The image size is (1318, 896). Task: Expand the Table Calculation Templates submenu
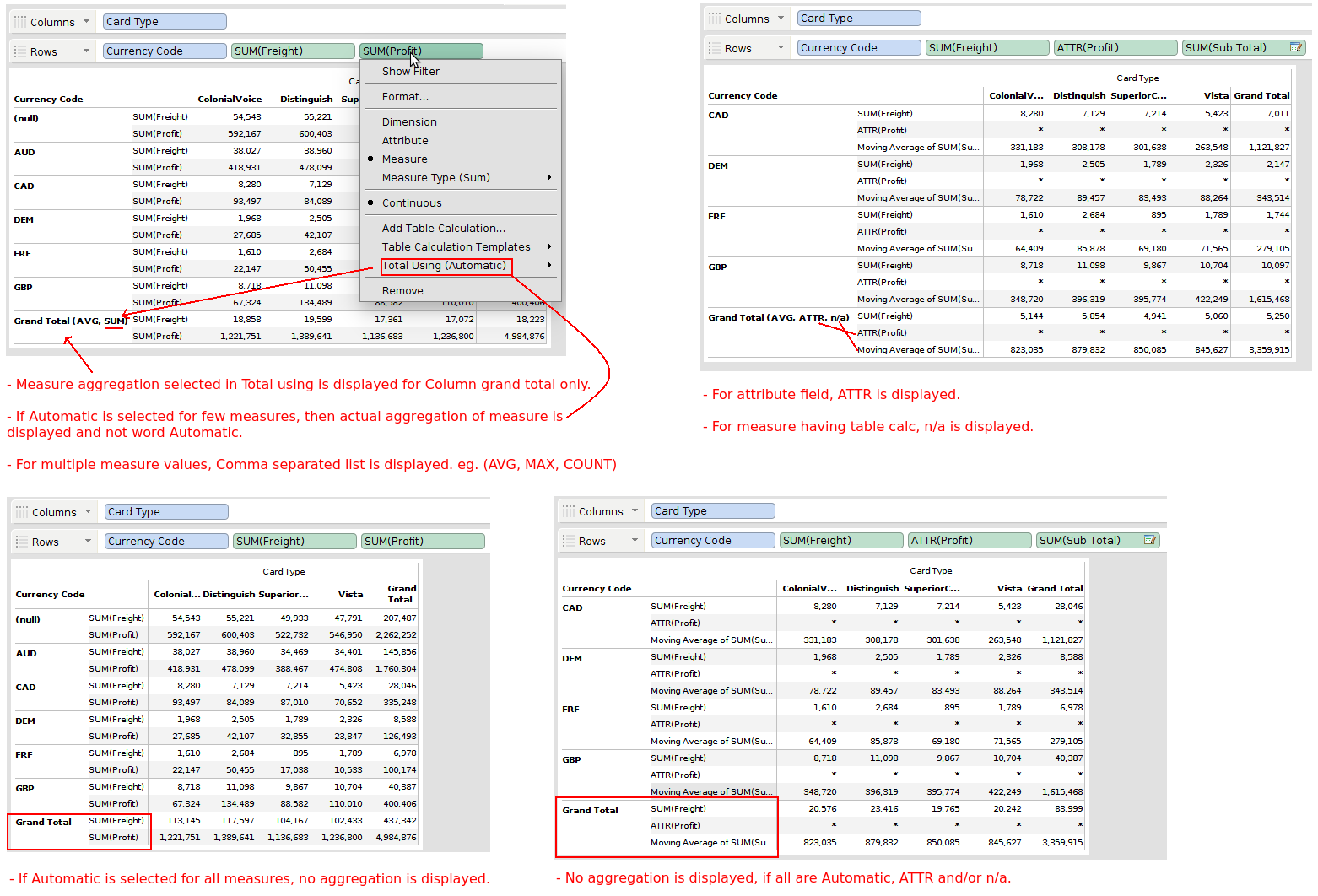(x=549, y=247)
